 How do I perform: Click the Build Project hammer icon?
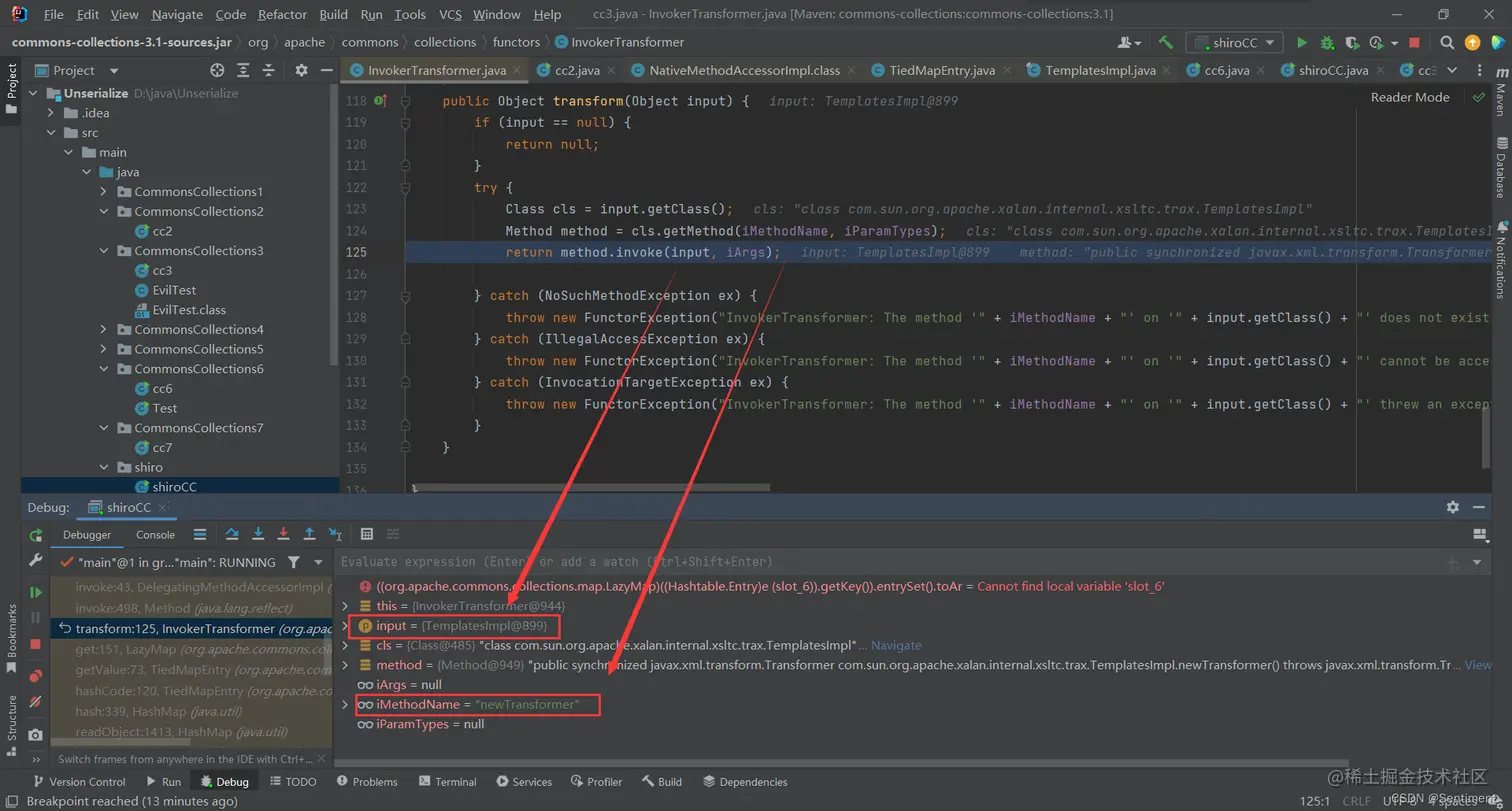(1166, 43)
